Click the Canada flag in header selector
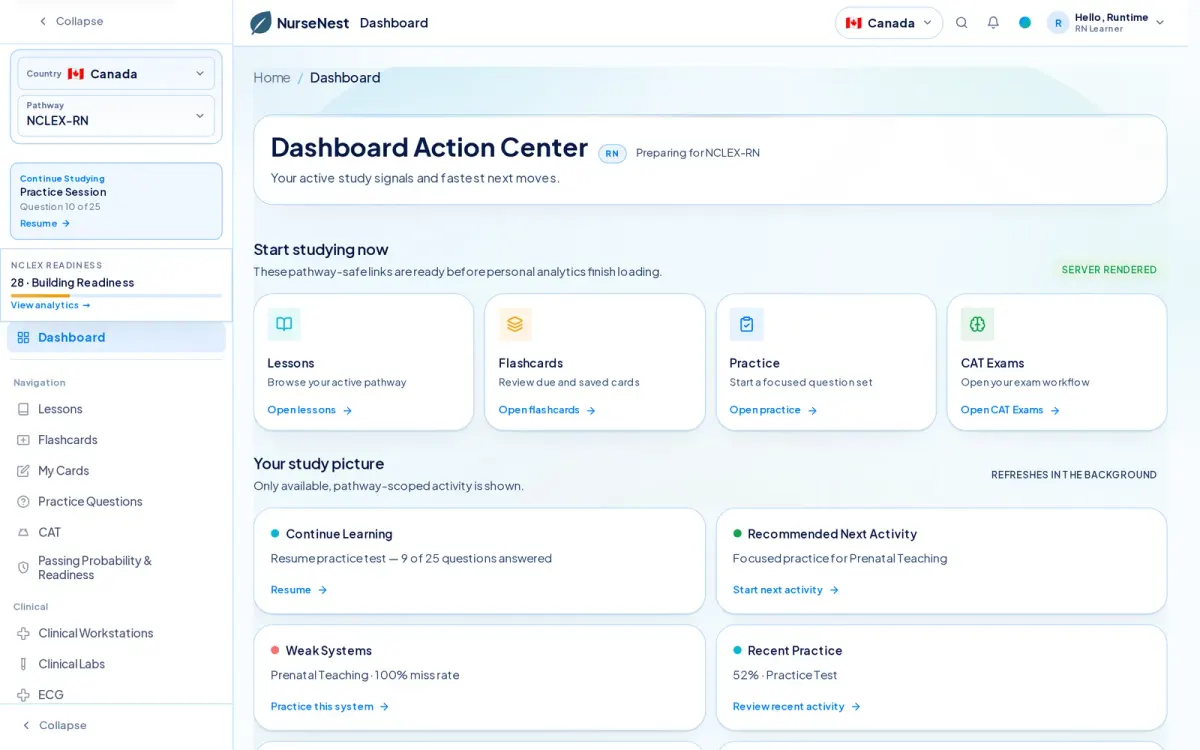1200x750 pixels. (853, 23)
